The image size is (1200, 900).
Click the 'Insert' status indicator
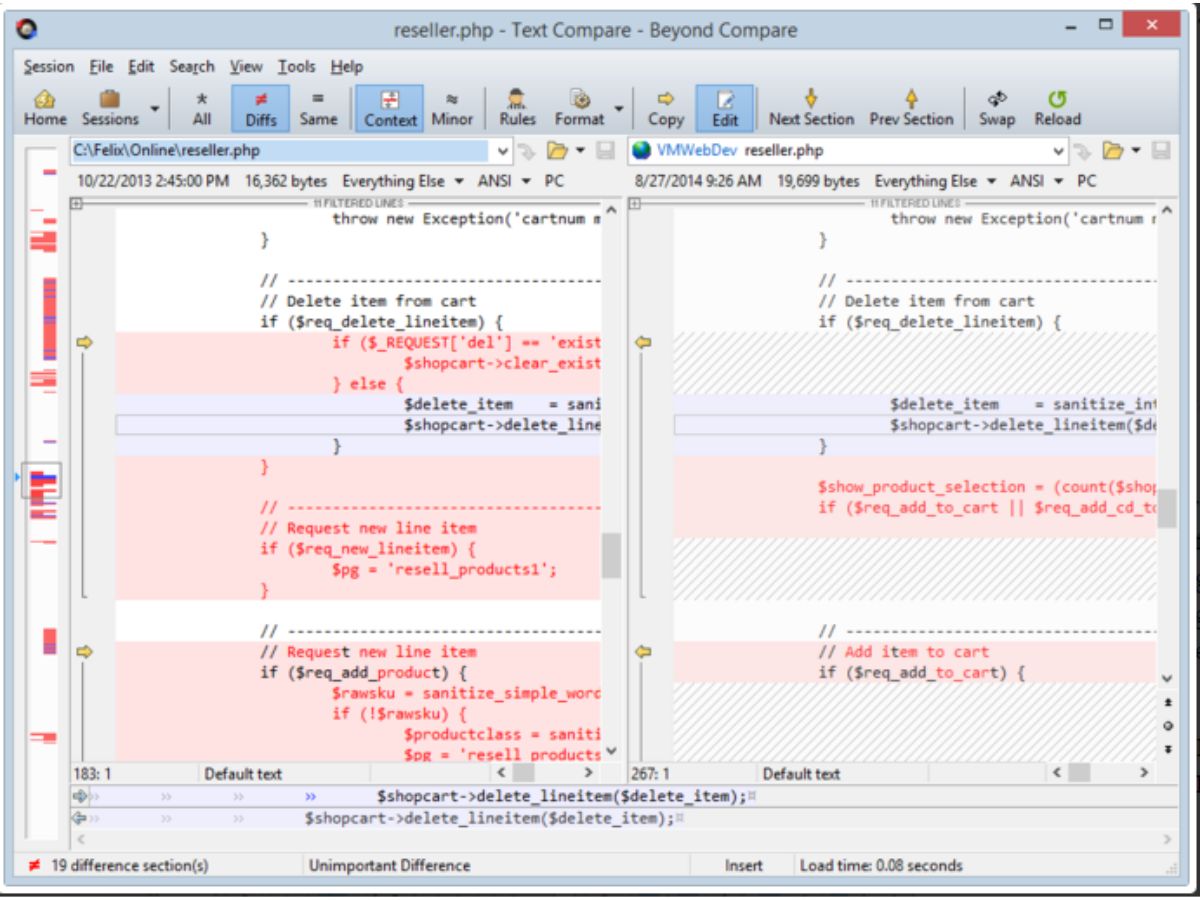click(745, 865)
